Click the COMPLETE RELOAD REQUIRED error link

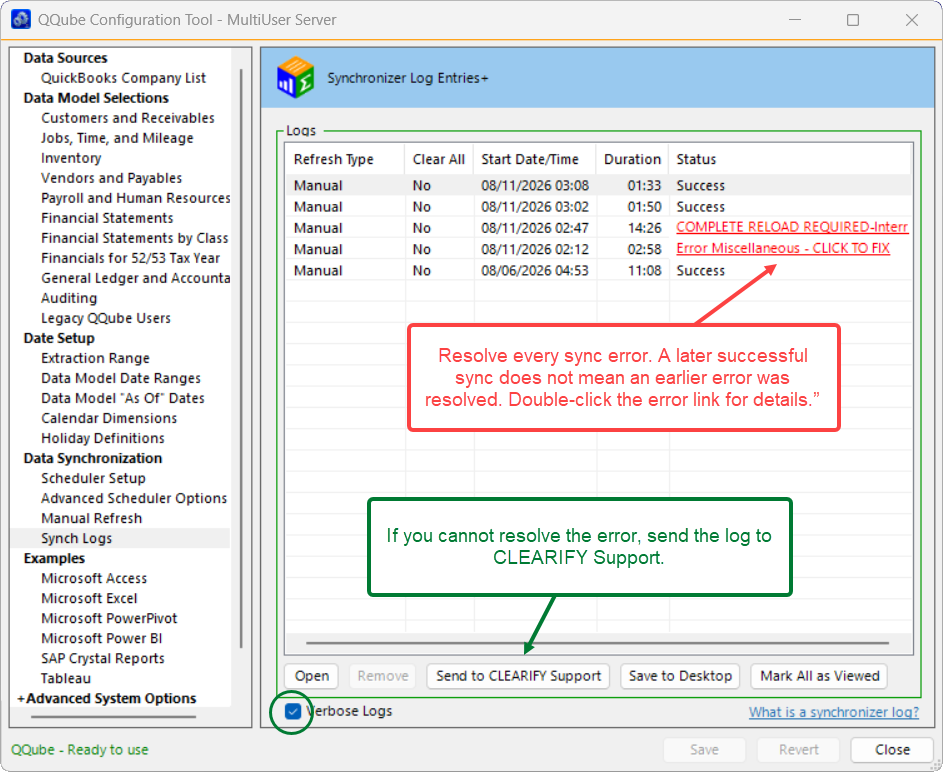[x=792, y=227]
